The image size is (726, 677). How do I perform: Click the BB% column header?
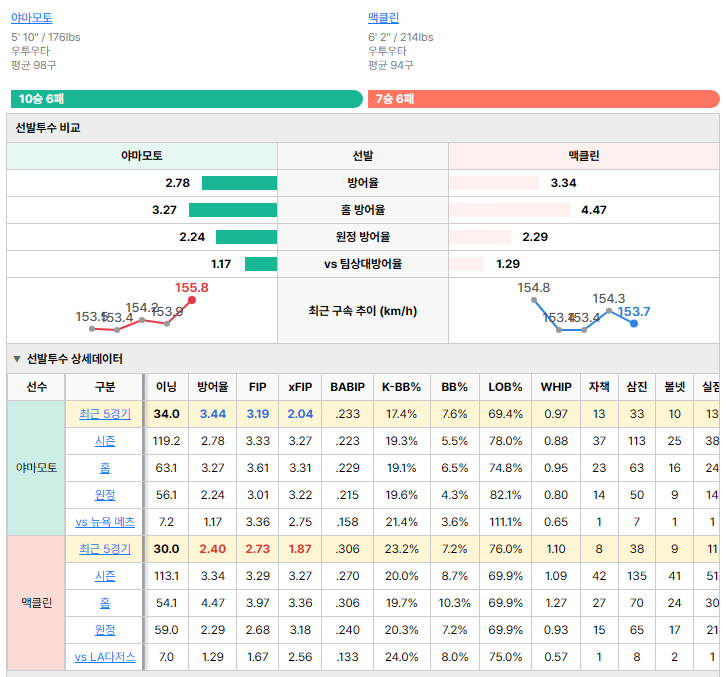click(x=455, y=387)
